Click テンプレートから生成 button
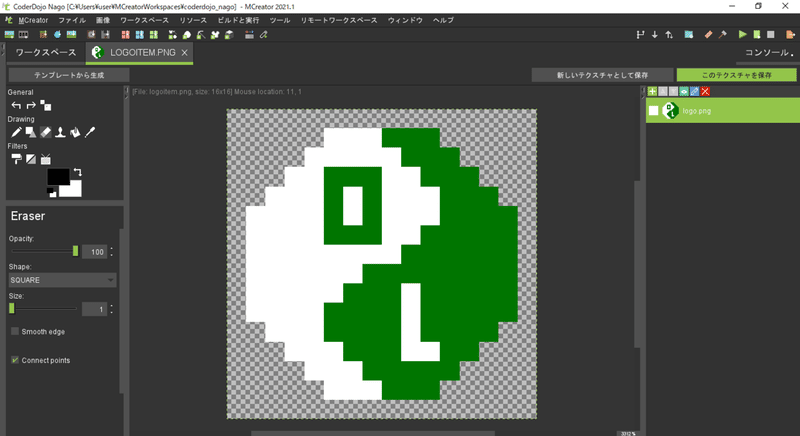 click(x=69, y=75)
